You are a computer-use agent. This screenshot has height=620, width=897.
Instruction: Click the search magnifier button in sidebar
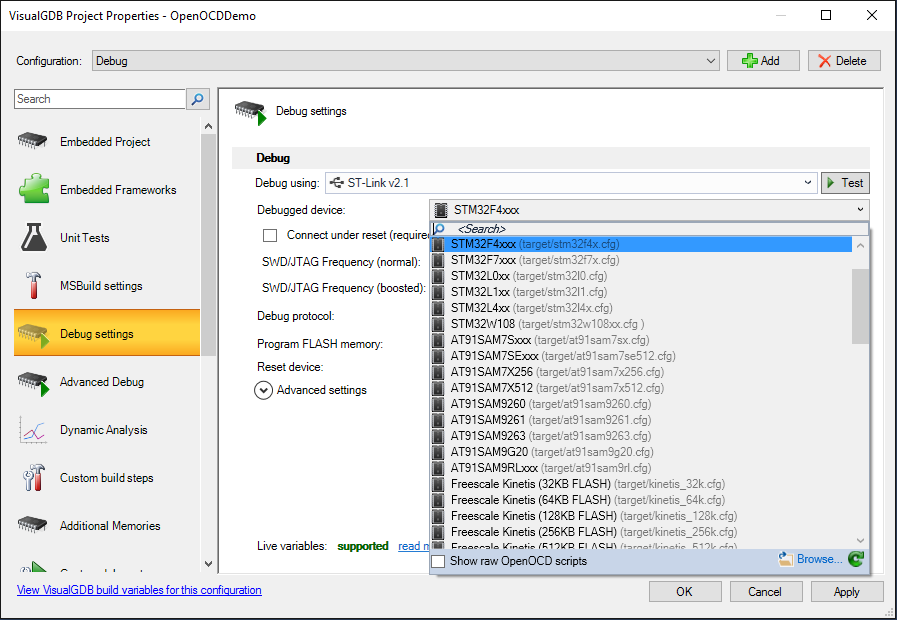click(197, 99)
